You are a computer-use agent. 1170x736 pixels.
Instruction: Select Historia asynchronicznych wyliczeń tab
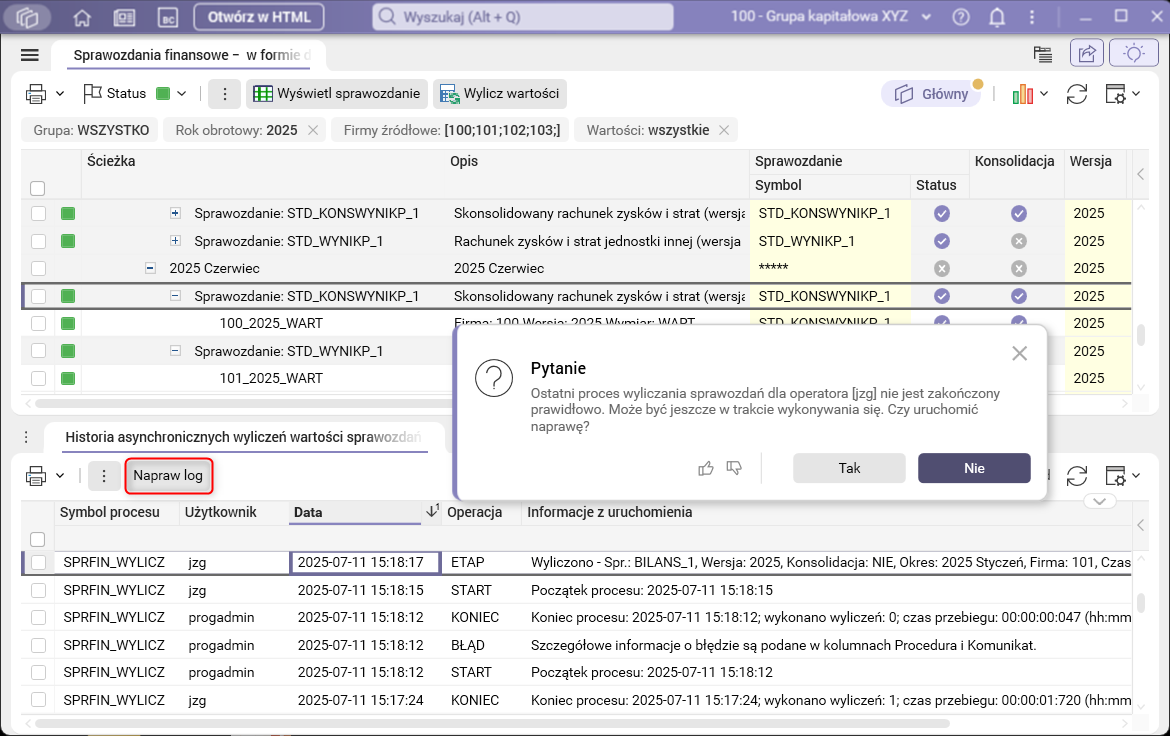[x=243, y=437]
